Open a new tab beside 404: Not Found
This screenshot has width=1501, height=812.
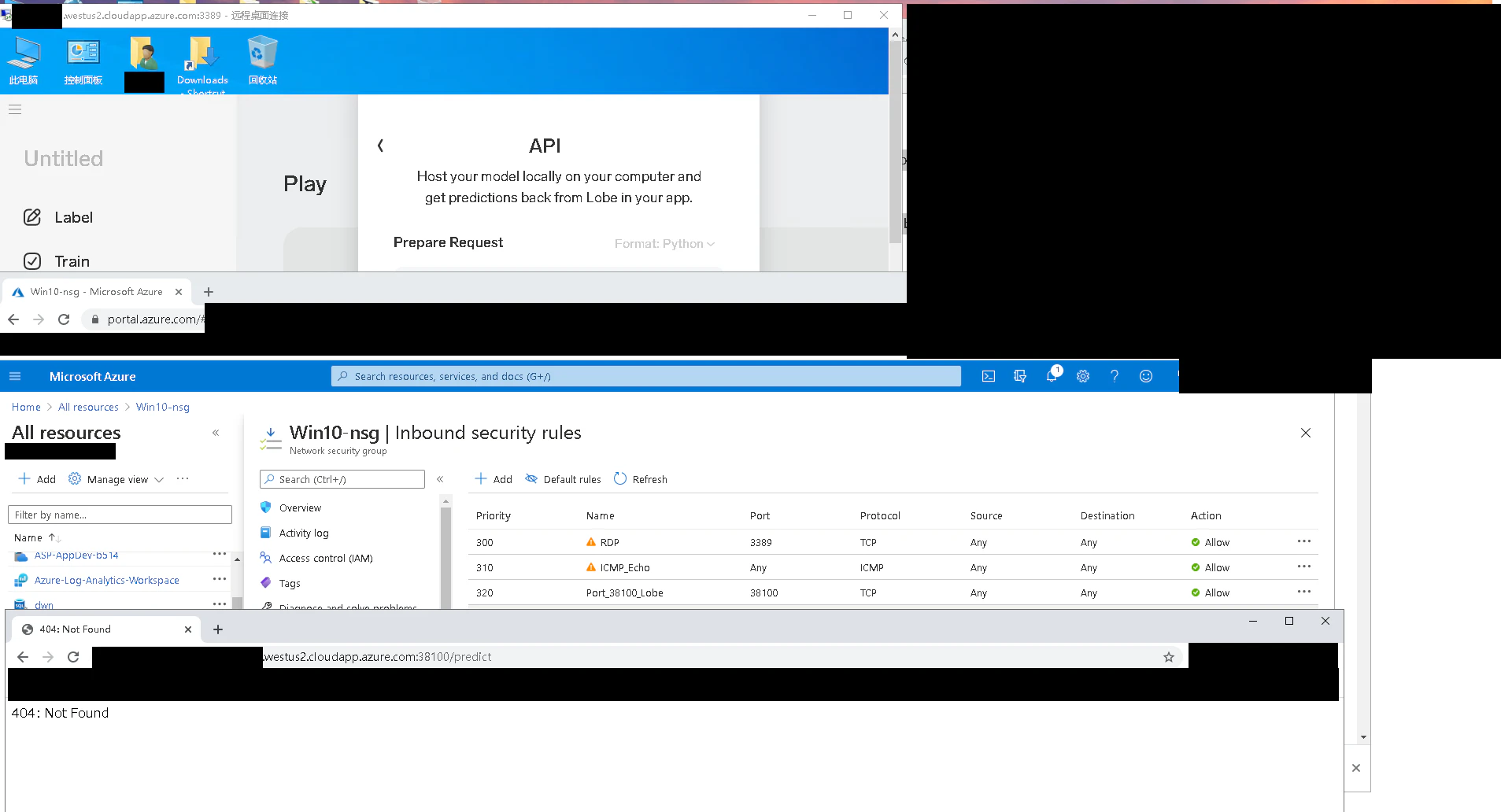point(218,629)
